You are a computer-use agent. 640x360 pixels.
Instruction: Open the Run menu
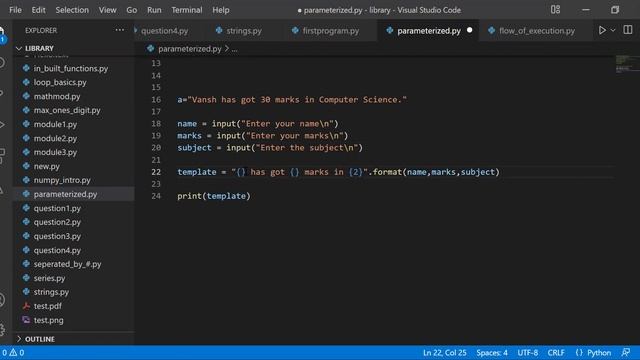click(x=154, y=10)
